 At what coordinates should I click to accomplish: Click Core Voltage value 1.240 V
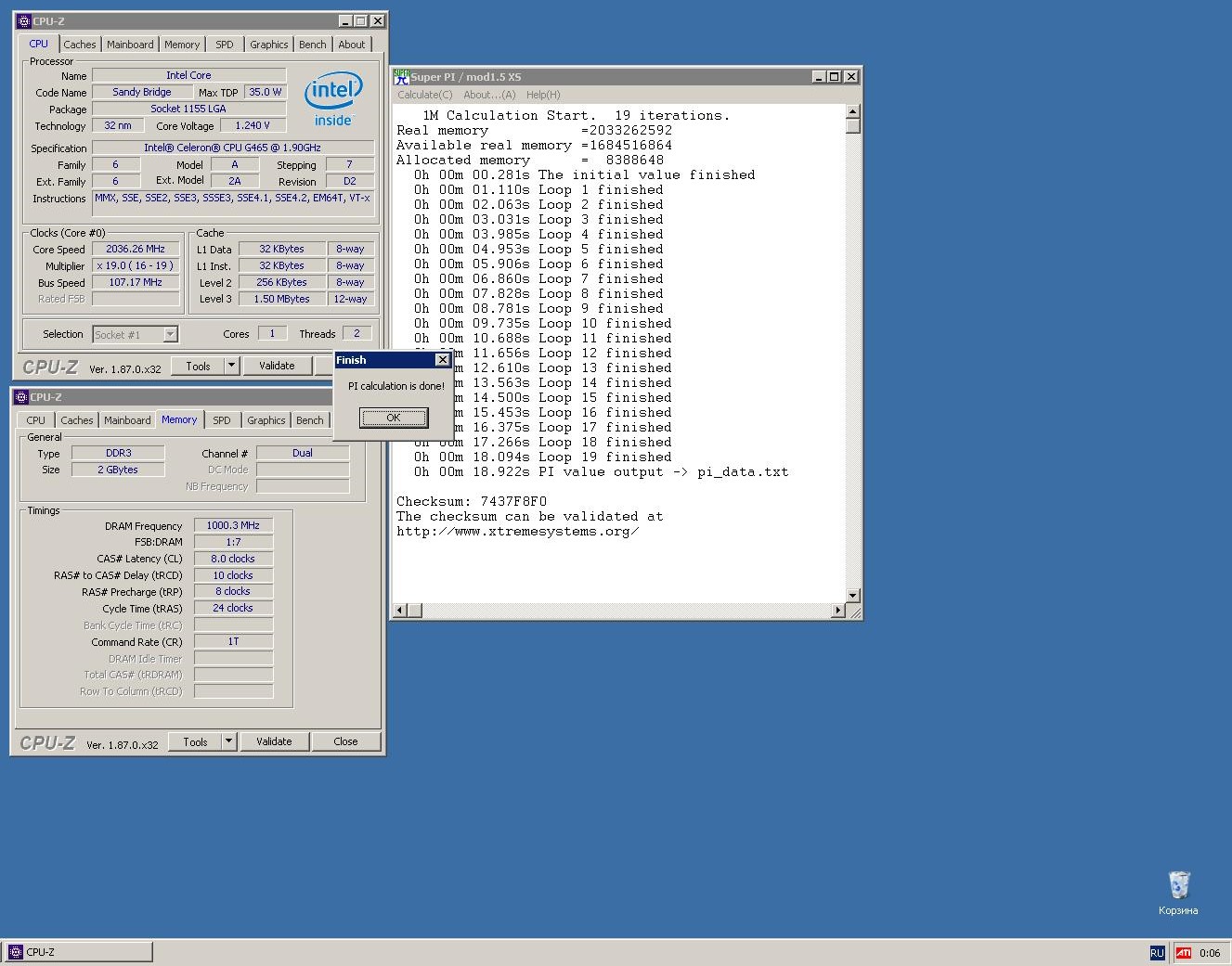tap(253, 125)
